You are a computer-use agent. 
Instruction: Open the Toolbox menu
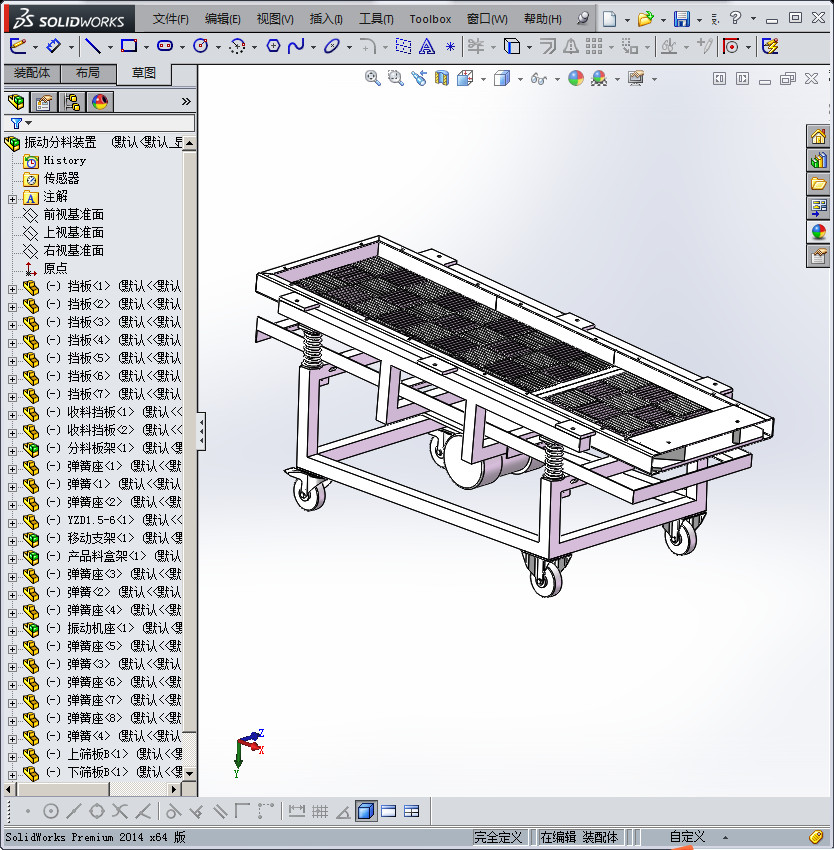tap(430, 19)
